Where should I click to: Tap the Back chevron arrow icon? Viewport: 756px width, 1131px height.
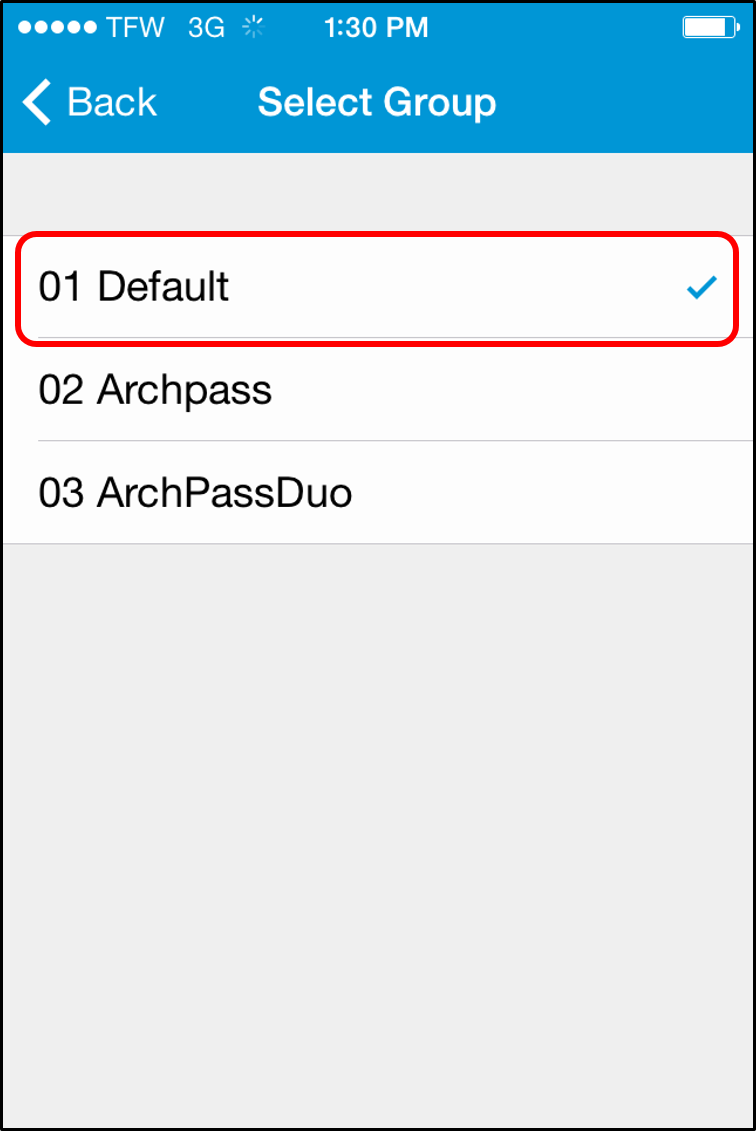pos(36,102)
